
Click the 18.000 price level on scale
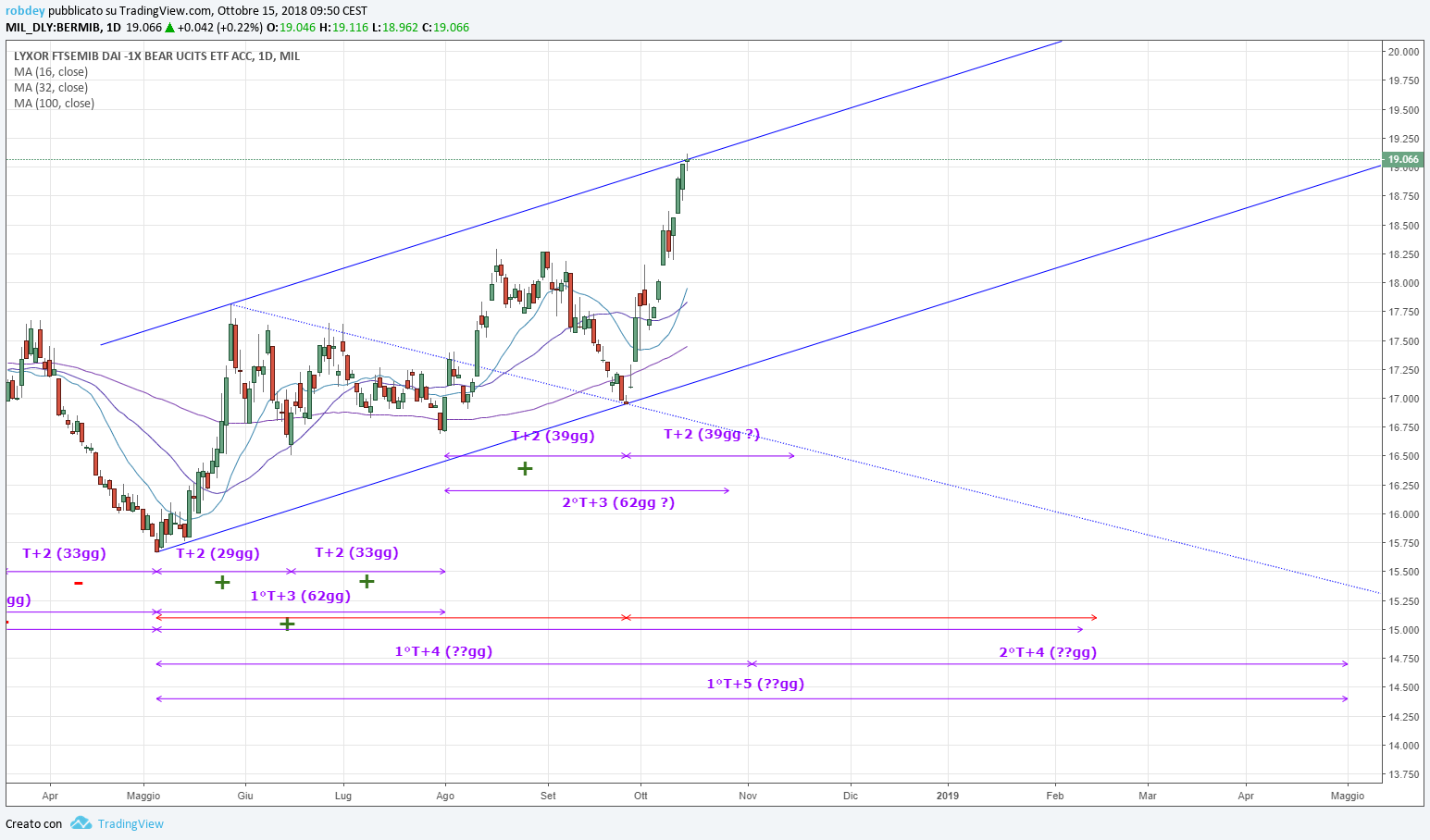pyautogui.click(x=1403, y=283)
